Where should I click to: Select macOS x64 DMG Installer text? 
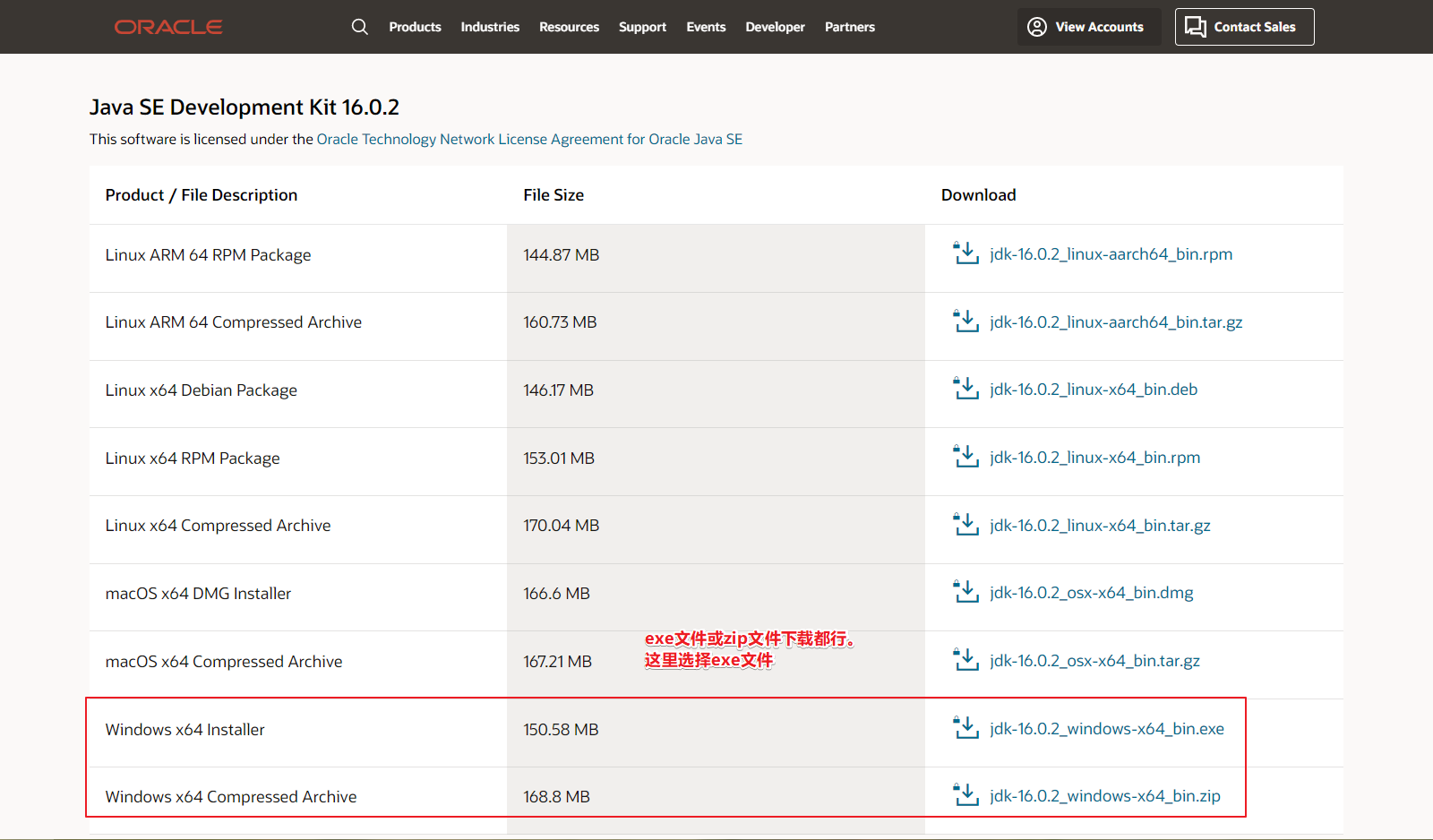click(x=198, y=594)
